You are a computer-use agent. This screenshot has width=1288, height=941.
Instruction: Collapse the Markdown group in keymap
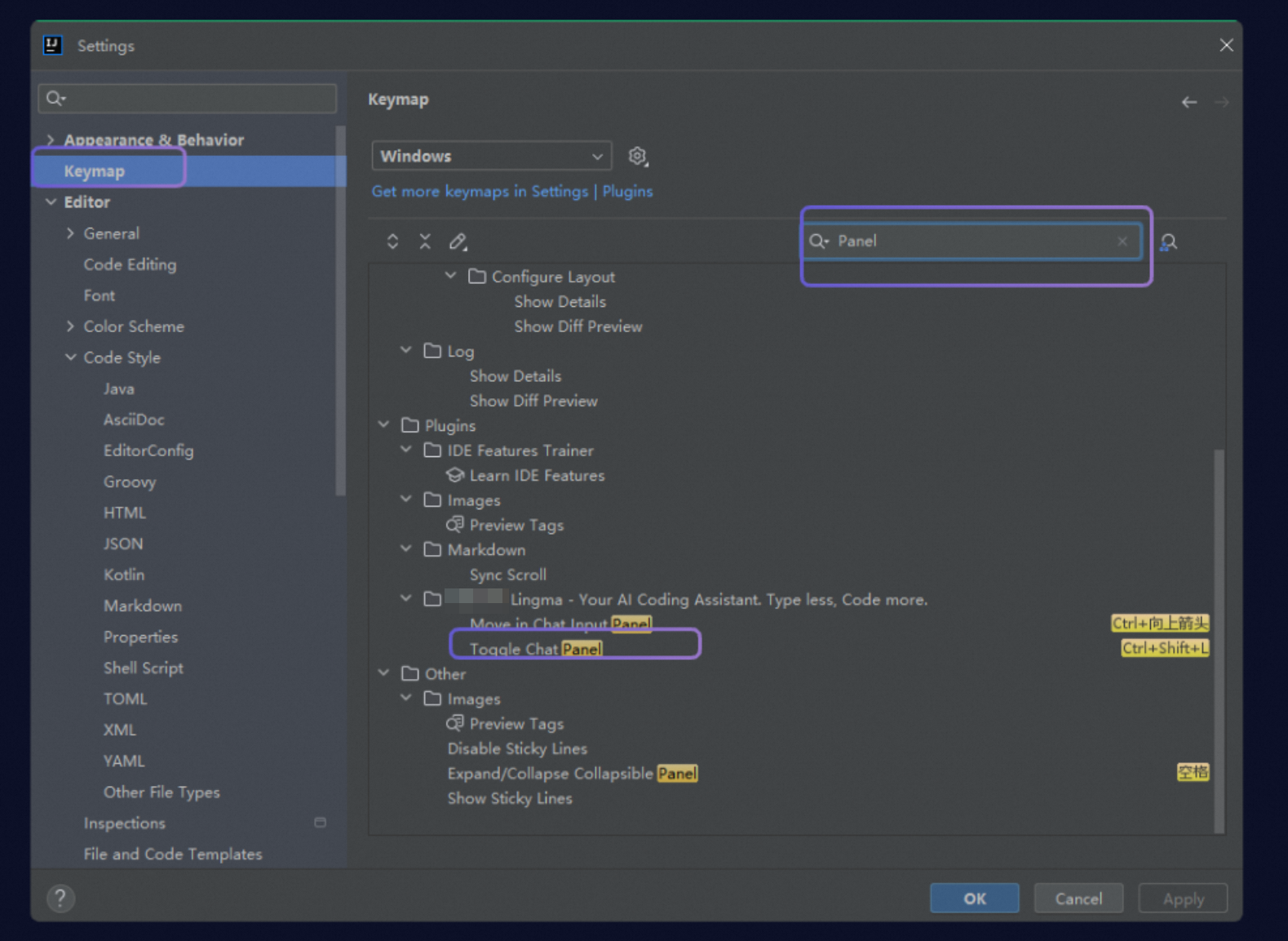pos(405,549)
